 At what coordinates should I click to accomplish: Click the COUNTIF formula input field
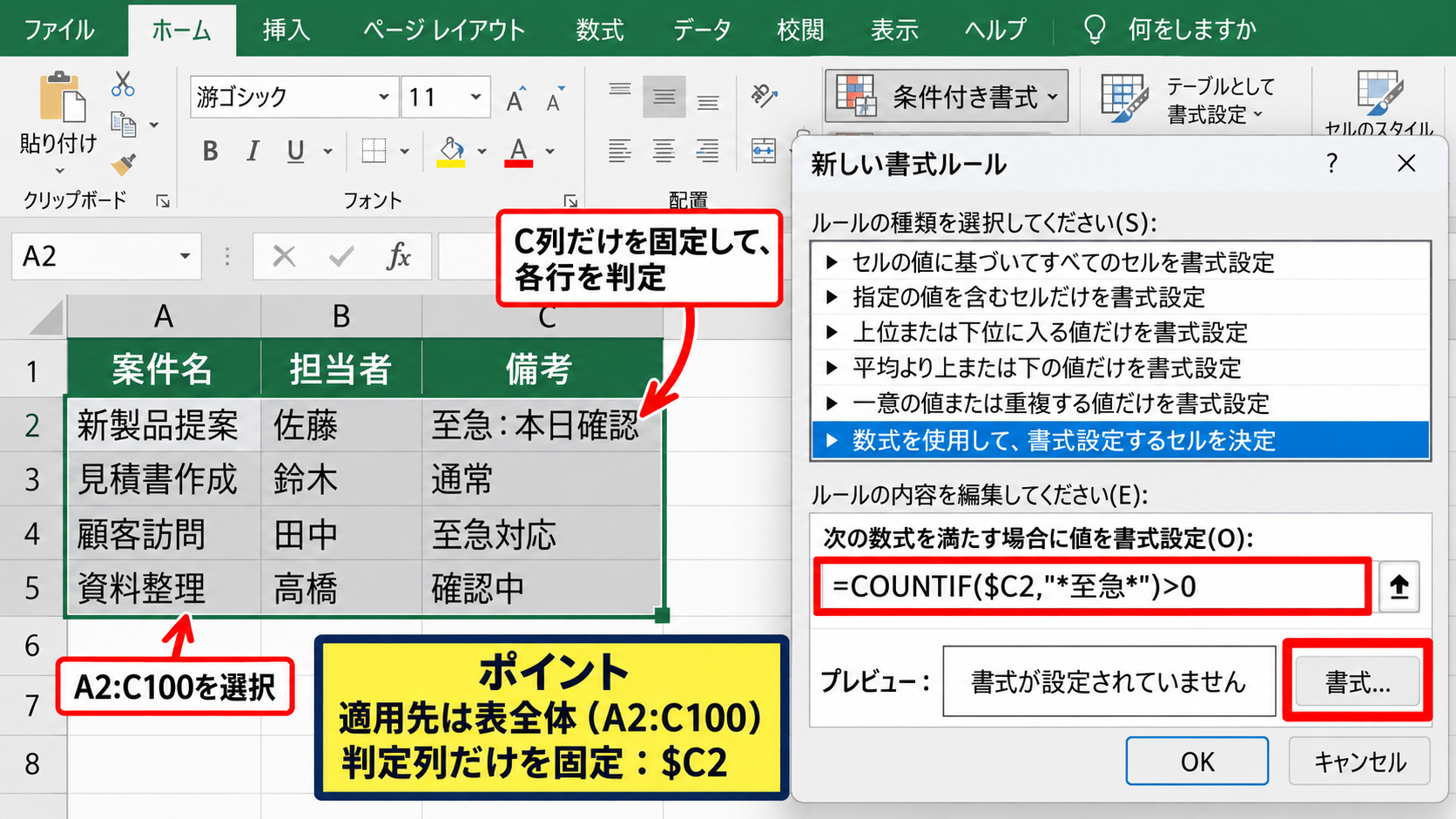(x=1092, y=586)
